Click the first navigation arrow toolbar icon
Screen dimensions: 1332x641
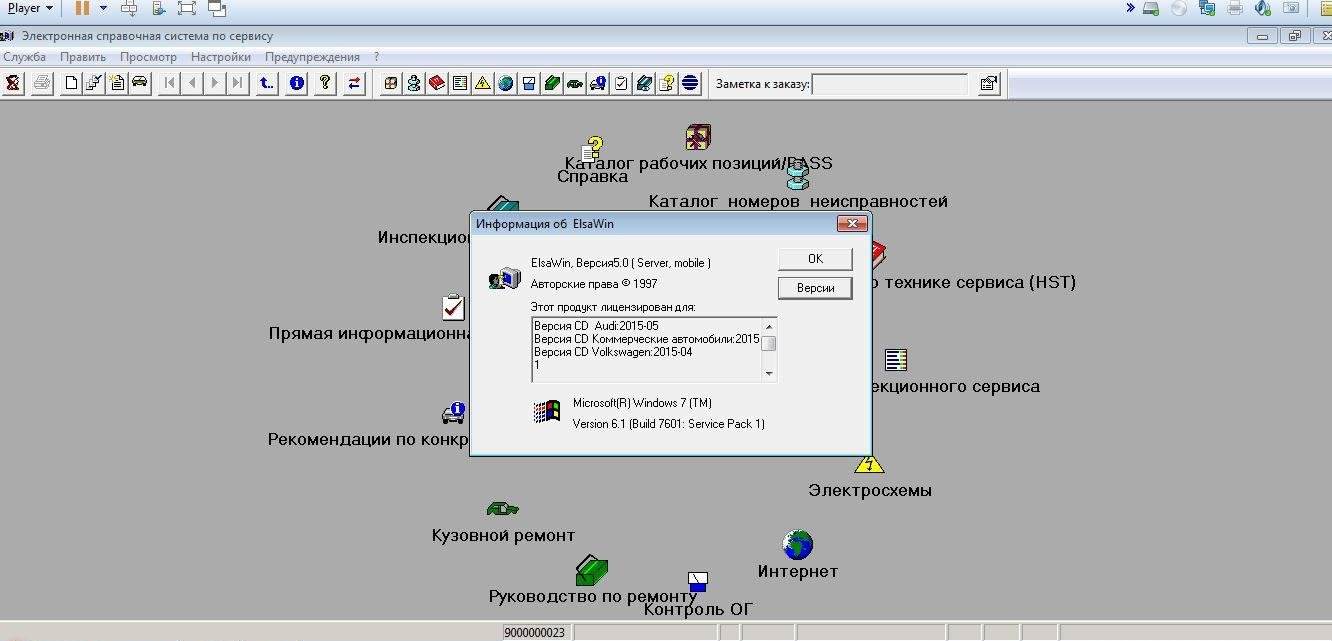point(168,84)
